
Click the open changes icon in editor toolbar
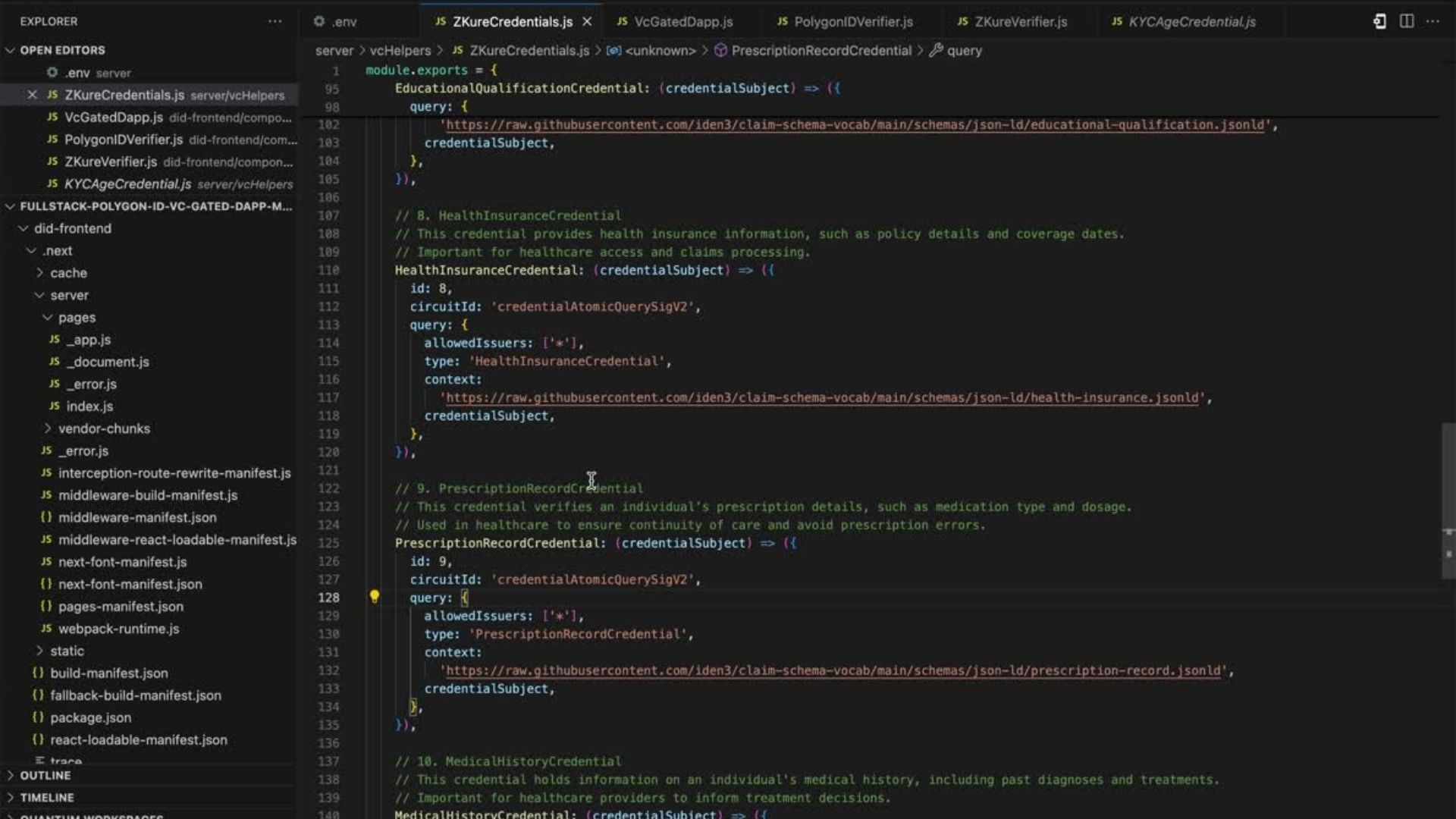[x=1379, y=21]
